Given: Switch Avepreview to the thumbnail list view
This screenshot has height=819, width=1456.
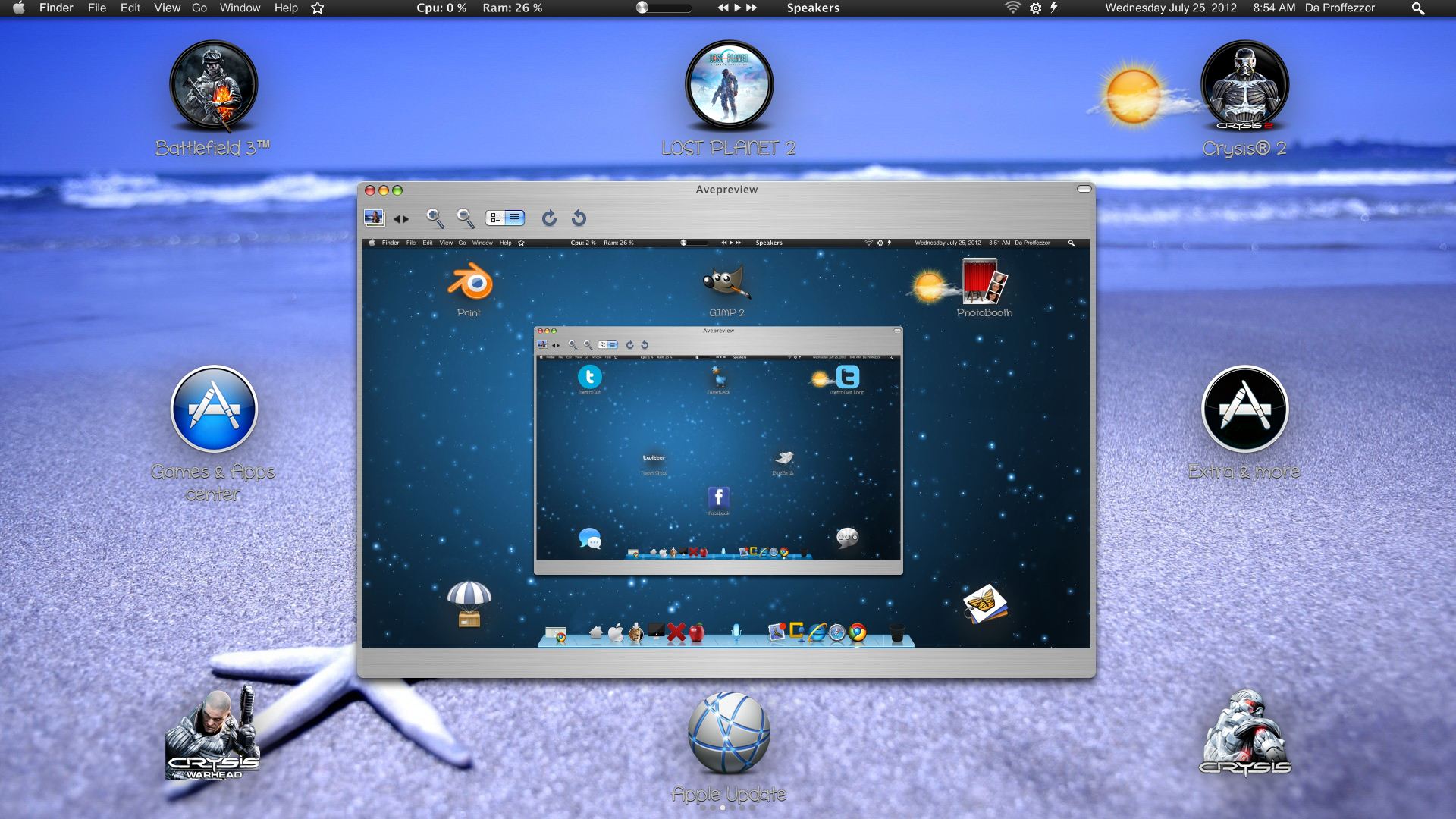Looking at the screenshot, I should tap(495, 218).
